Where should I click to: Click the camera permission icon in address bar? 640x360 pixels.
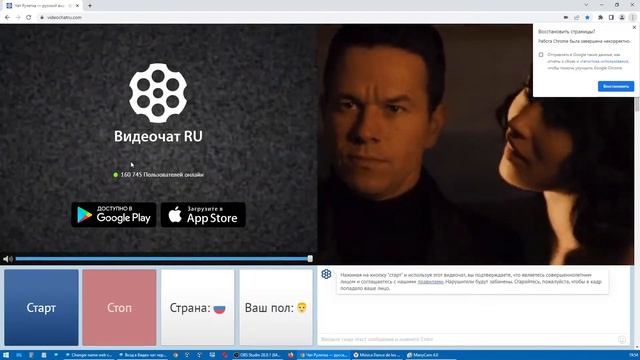pyautogui.click(x=566, y=18)
